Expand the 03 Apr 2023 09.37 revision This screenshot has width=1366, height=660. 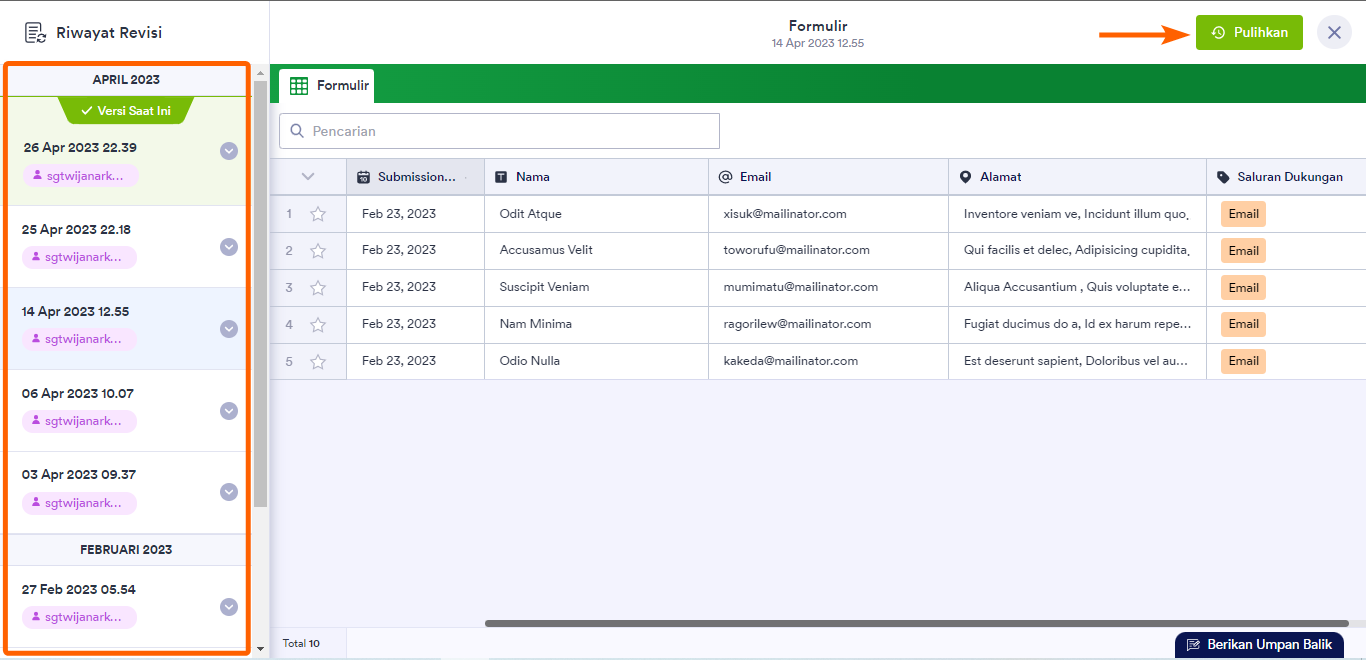[x=229, y=492]
